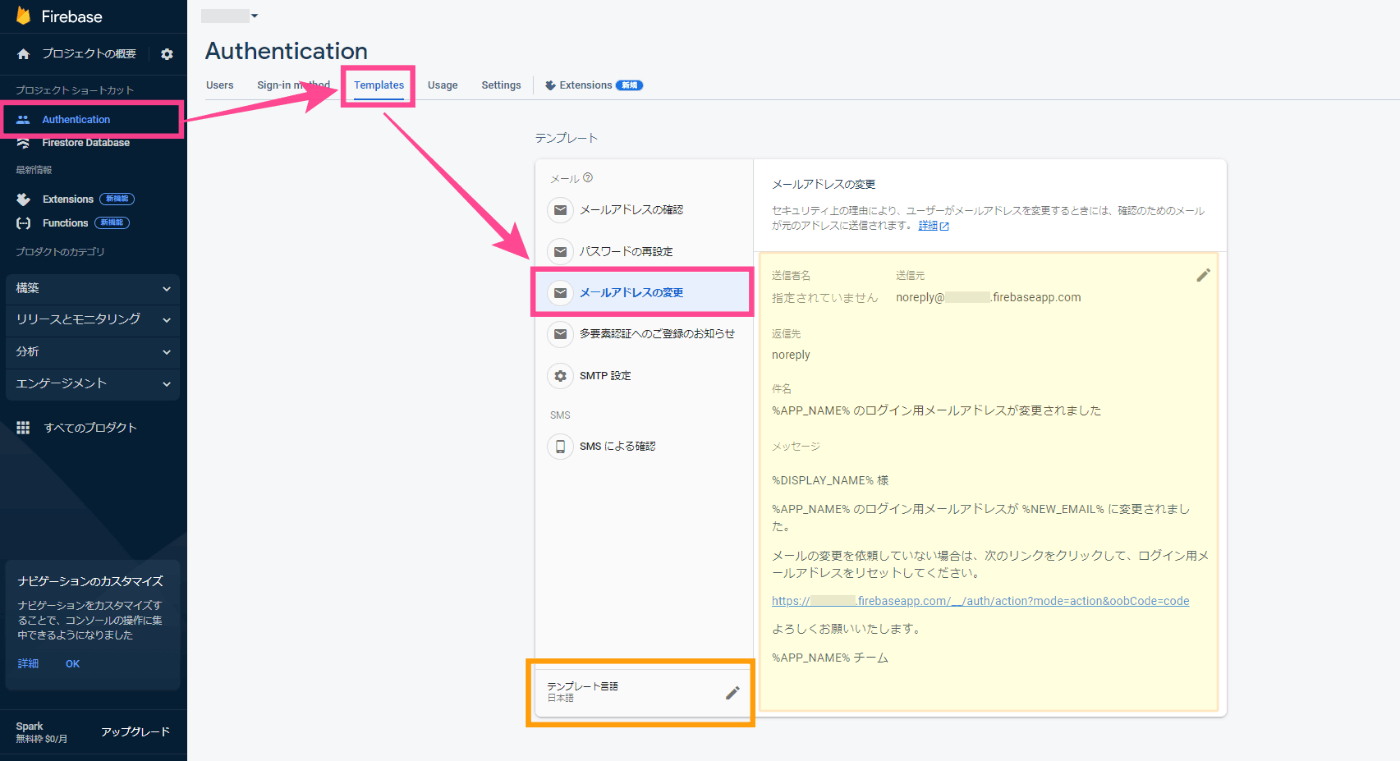Click the noreply@ sender address text
This screenshot has height=761, width=1400.
tap(988, 298)
